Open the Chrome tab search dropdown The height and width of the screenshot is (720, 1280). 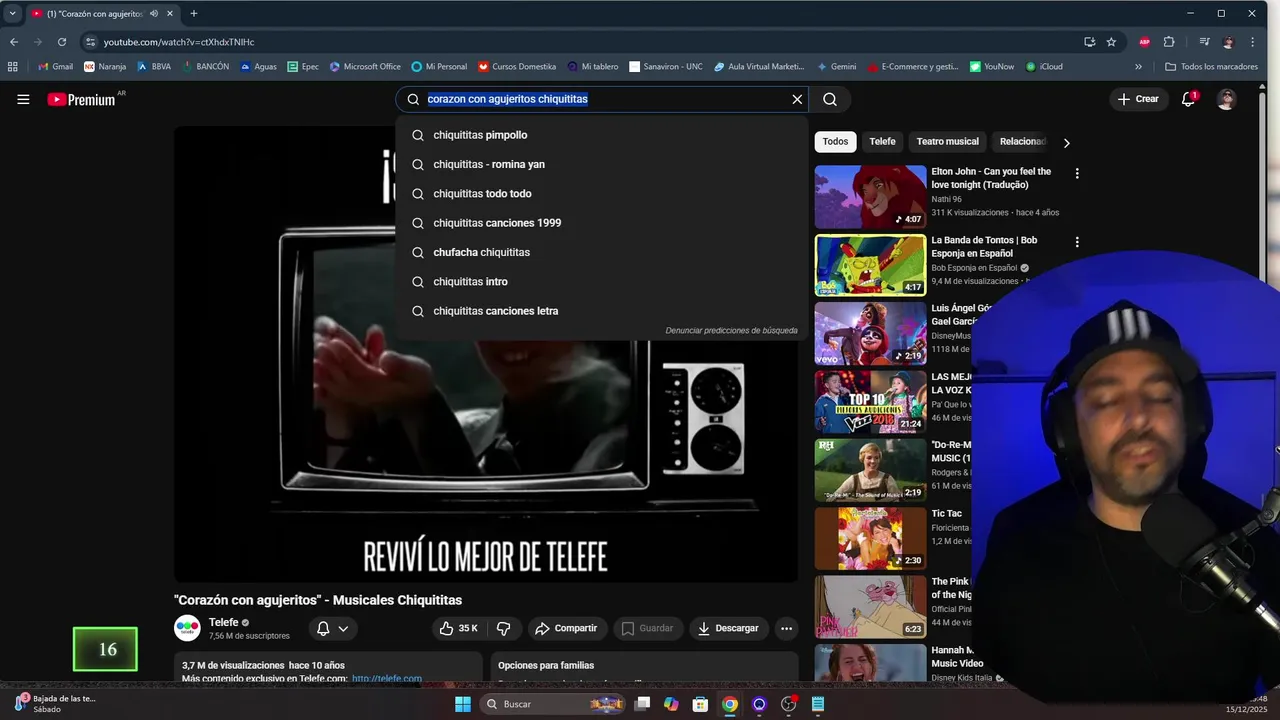12,14
